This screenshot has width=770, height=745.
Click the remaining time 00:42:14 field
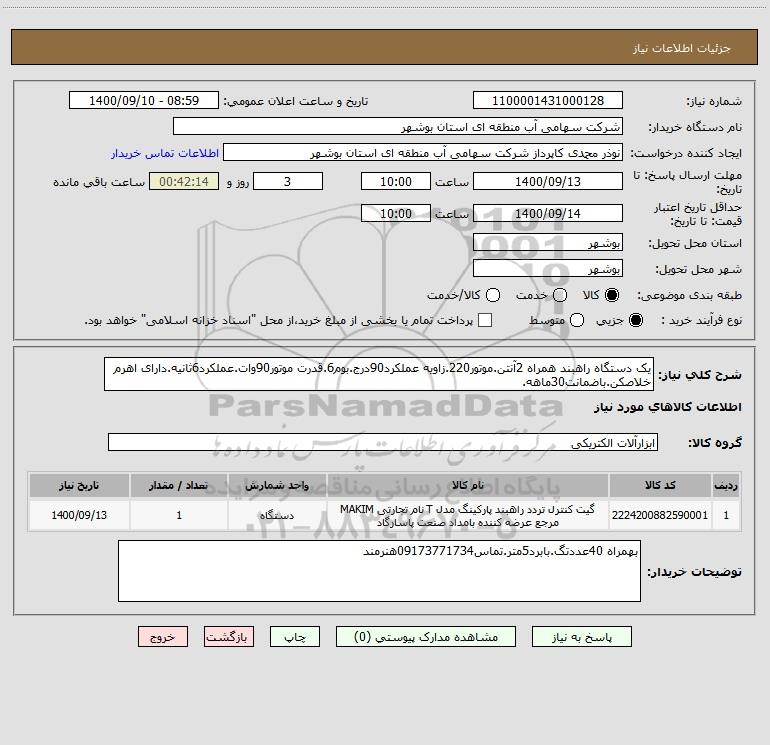coord(184,181)
